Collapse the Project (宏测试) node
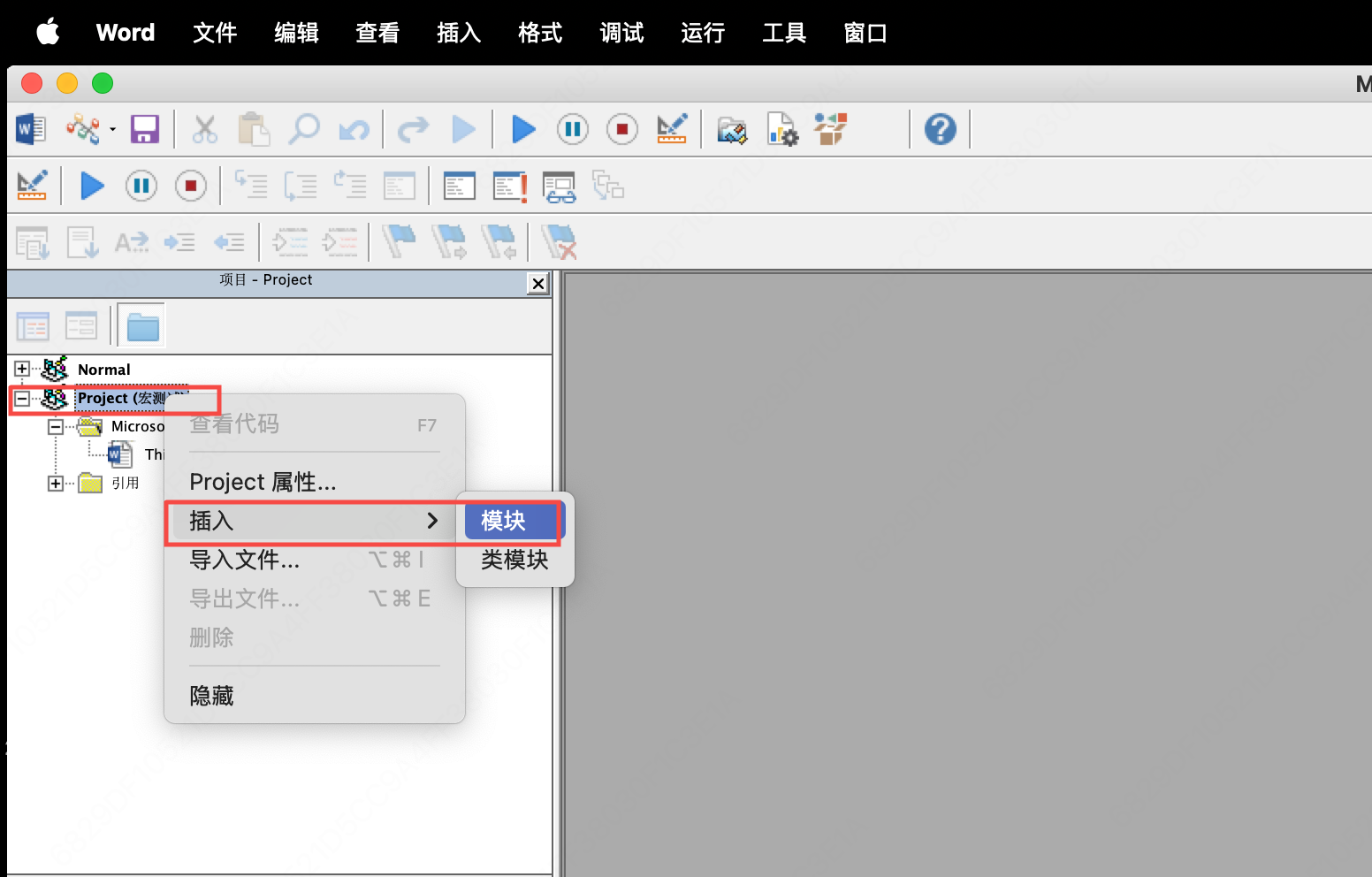1372x877 pixels. click(22, 398)
